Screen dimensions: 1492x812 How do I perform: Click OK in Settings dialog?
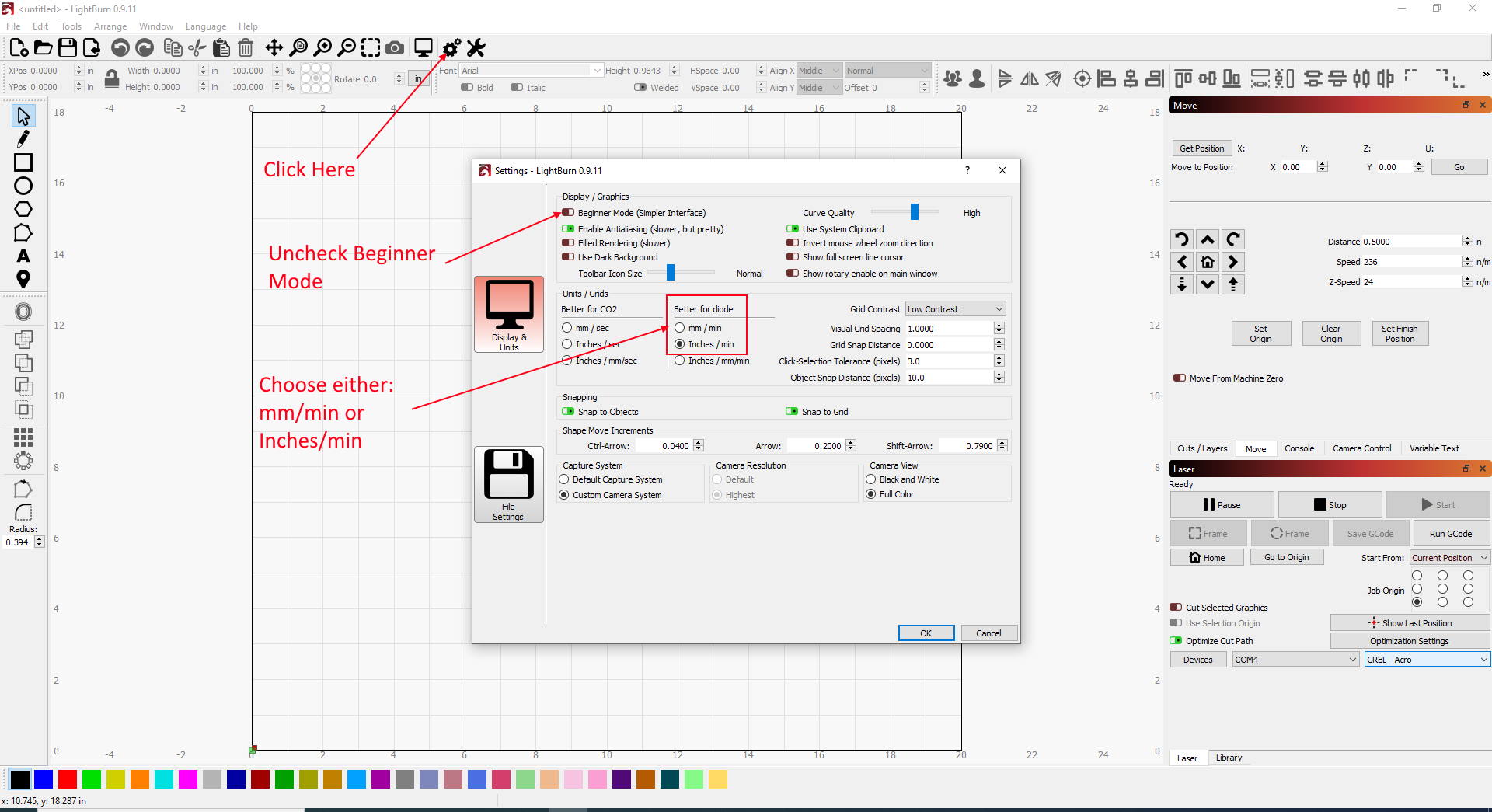pos(926,633)
